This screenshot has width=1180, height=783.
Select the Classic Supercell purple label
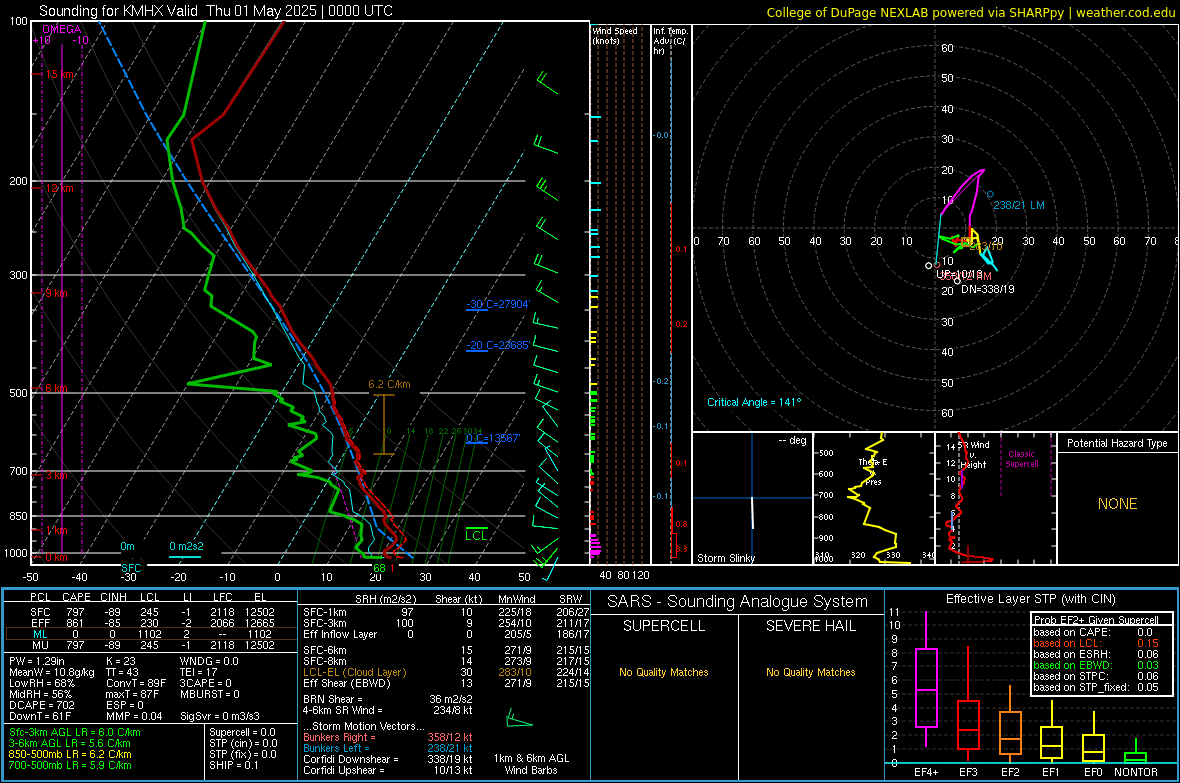point(1021,459)
